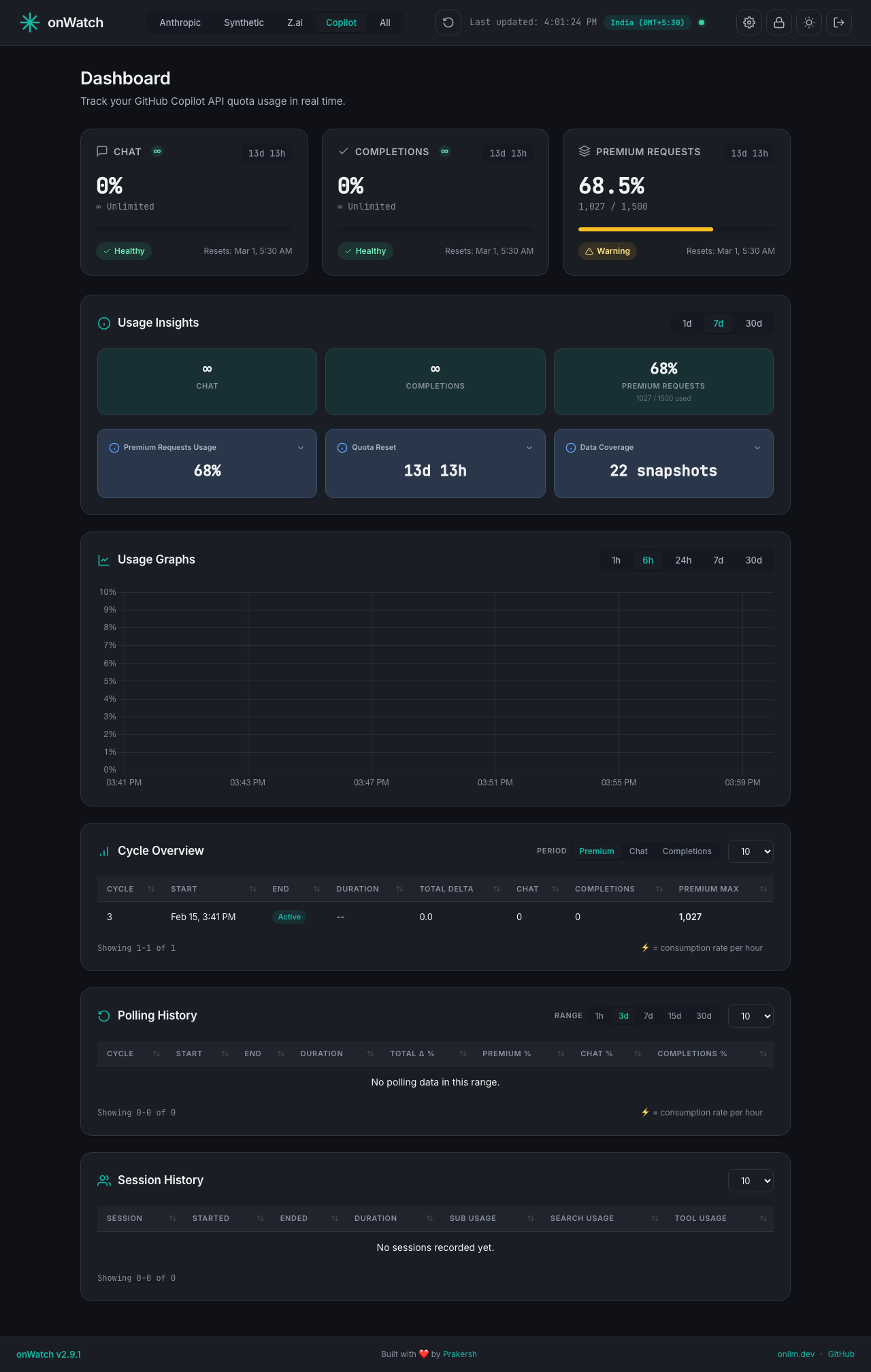Set Usage Insights range to 1d
871x1372 pixels.
687,323
